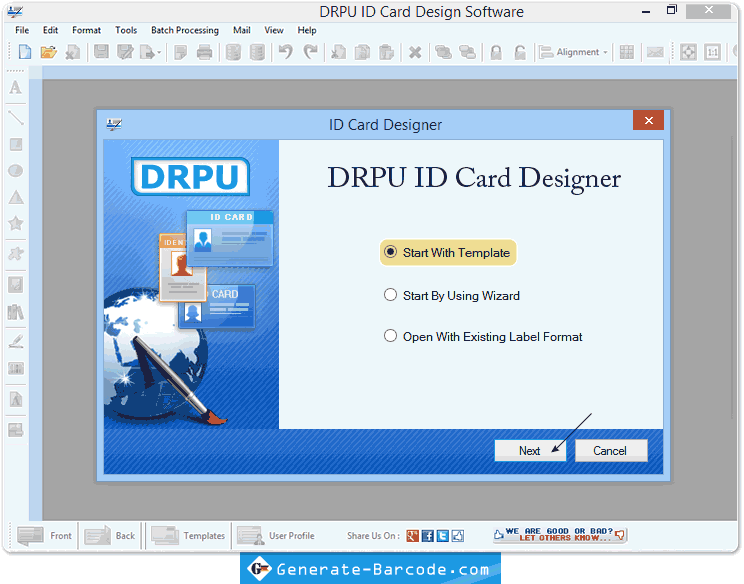Click the closed padlock Lock icon
Screen dimensions: 744x584
point(496,52)
